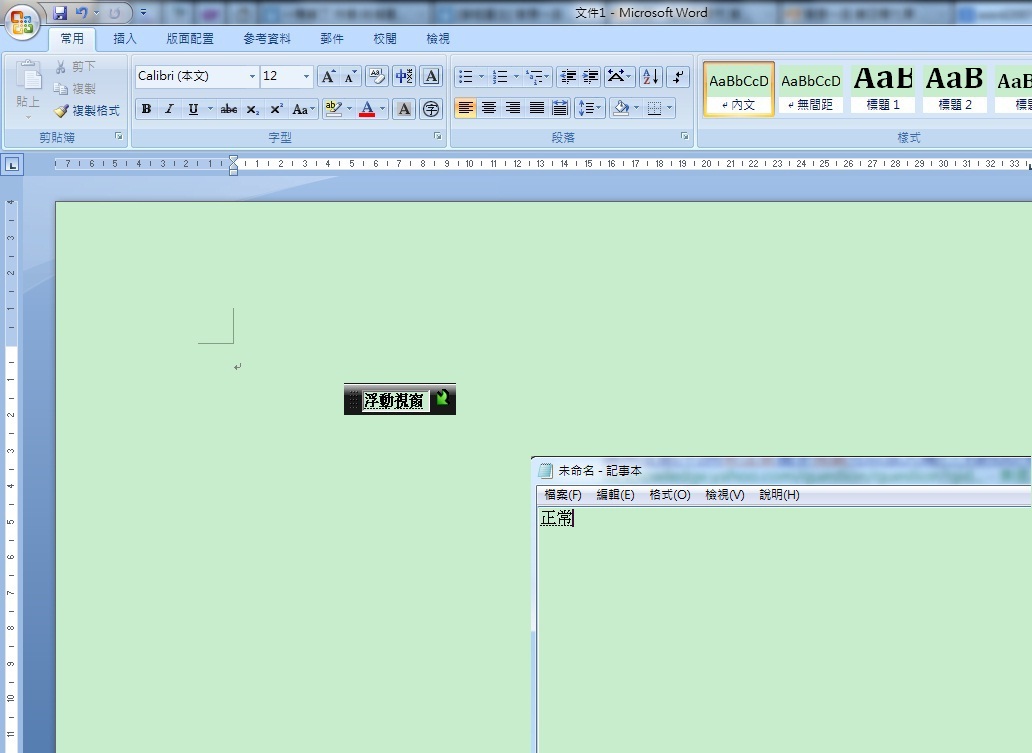Toggle Bold formatting

tap(146, 109)
